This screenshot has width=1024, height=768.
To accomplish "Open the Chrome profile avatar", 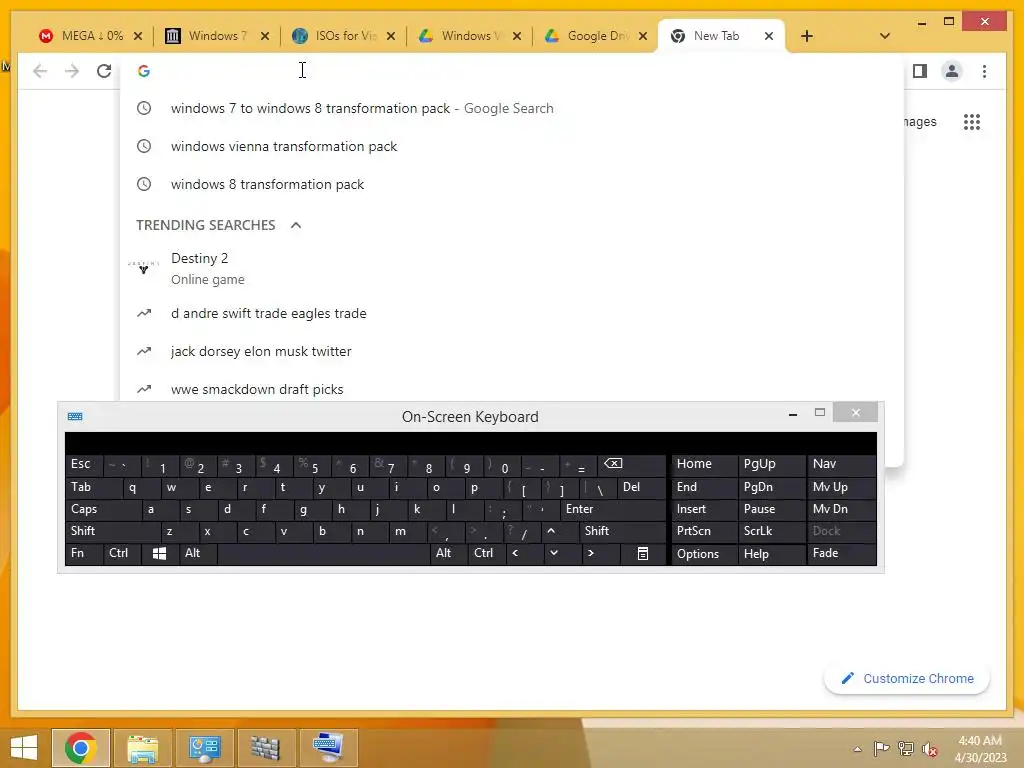I will point(952,71).
